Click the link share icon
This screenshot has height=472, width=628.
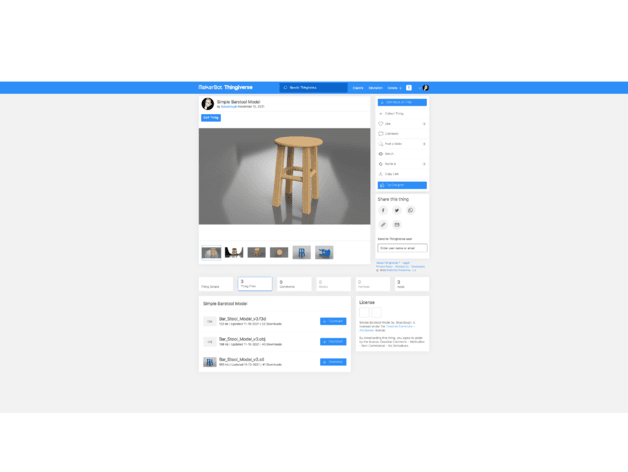point(383,225)
